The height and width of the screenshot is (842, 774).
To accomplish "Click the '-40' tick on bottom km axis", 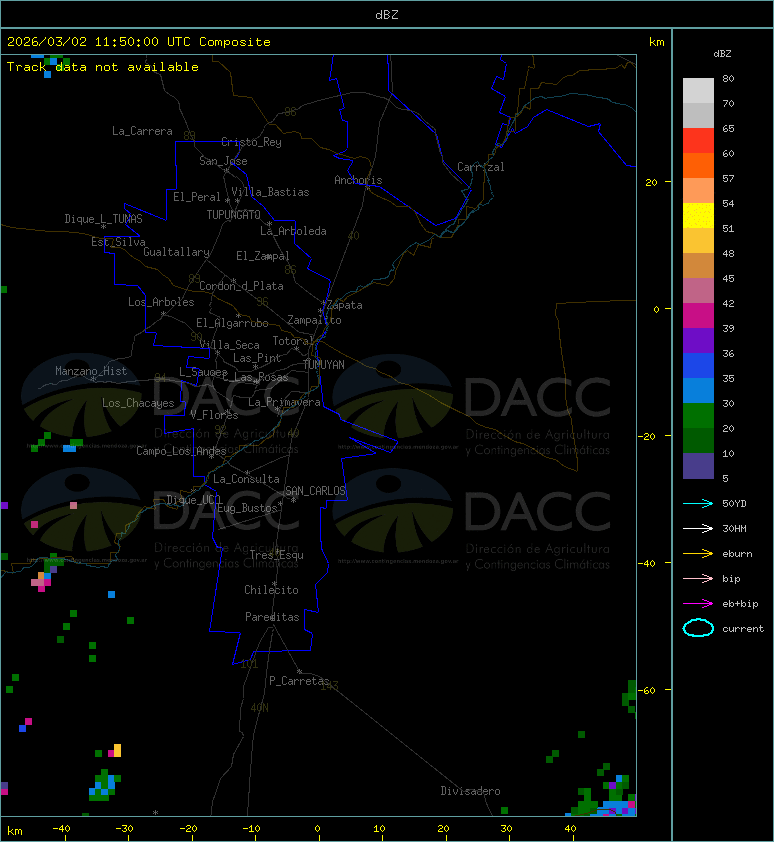I will [61, 829].
